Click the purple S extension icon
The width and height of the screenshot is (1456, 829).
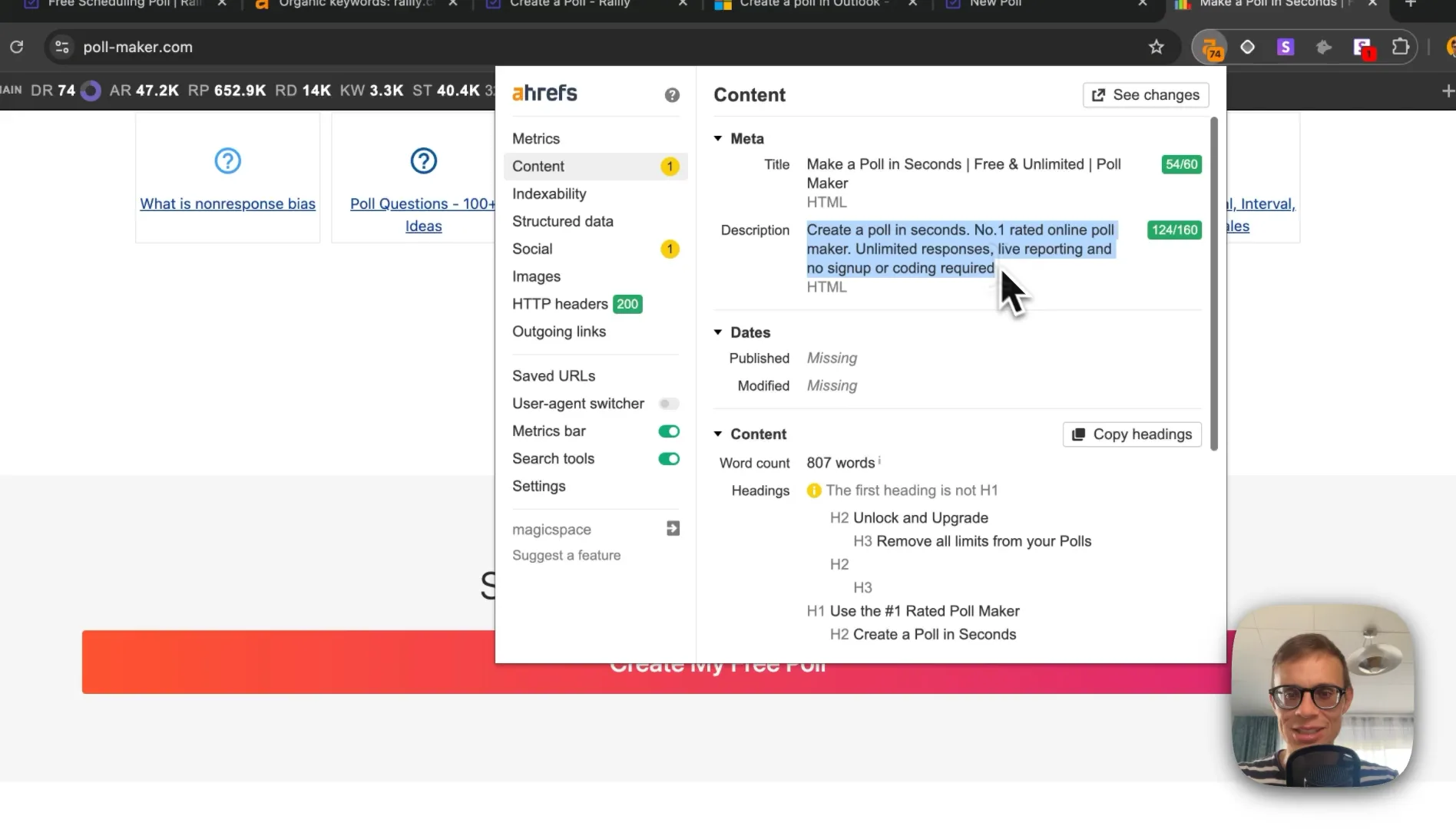tap(1286, 47)
